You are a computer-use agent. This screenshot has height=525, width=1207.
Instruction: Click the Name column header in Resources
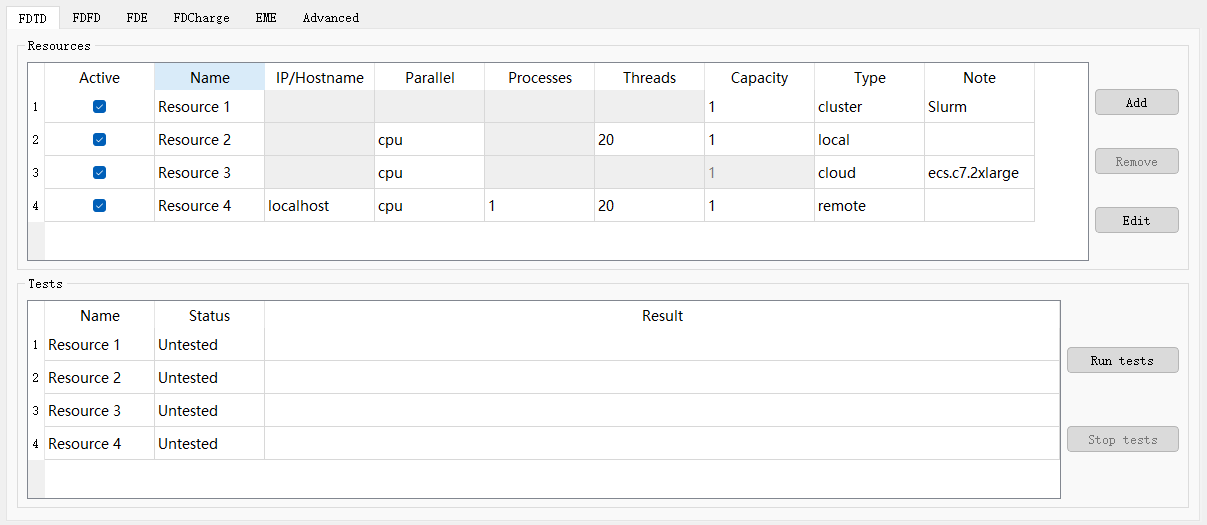(x=209, y=78)
